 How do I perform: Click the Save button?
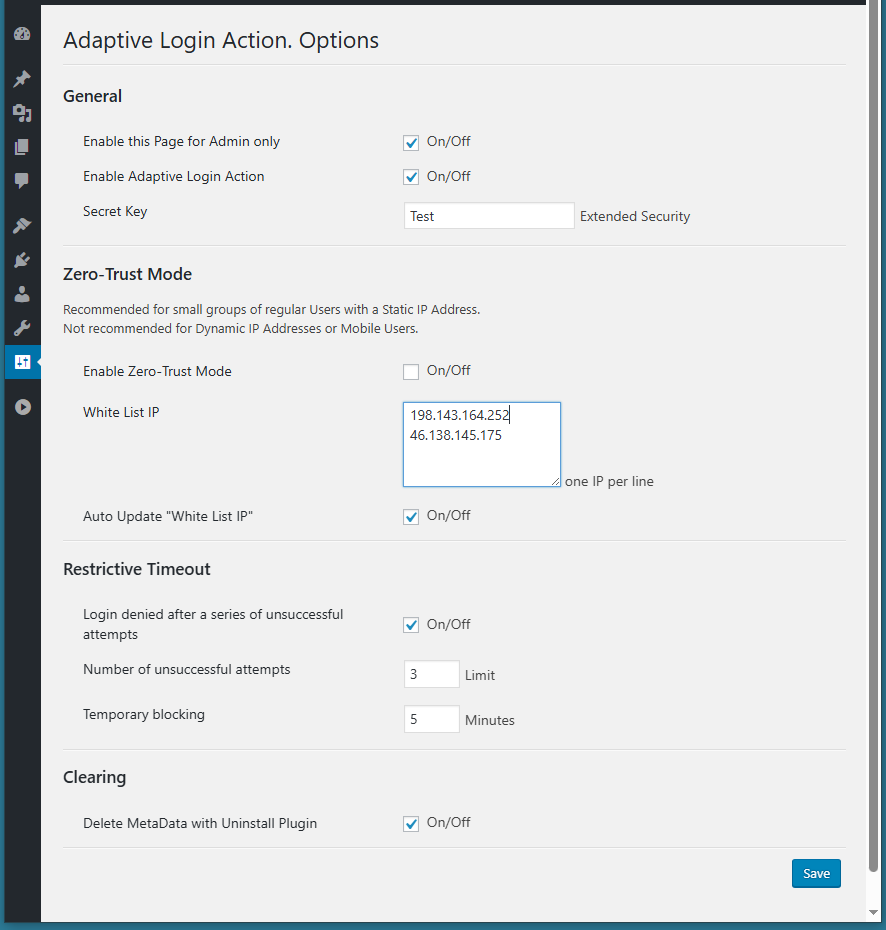tap(816, 874)
